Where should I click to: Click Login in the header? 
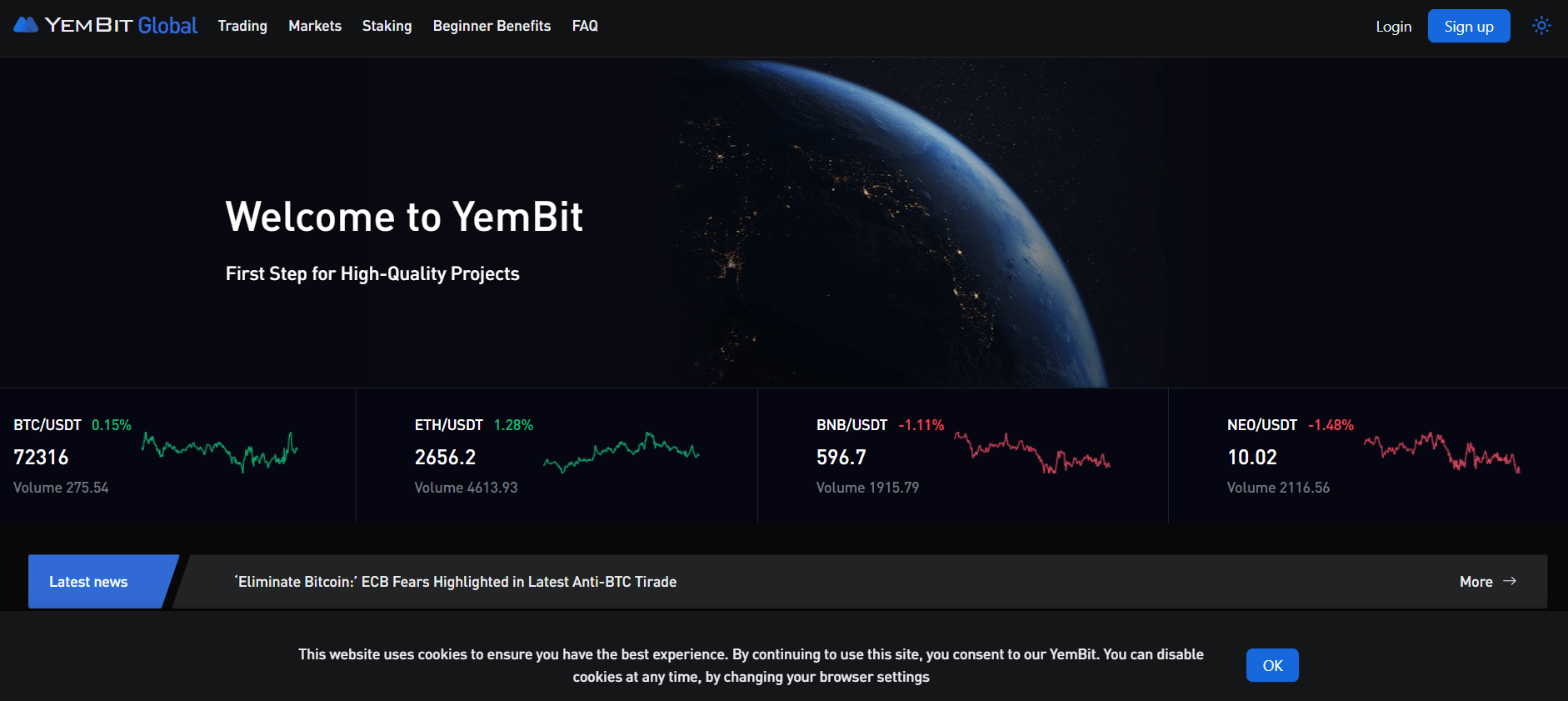pyautogui.click(x=1393, y=26)
